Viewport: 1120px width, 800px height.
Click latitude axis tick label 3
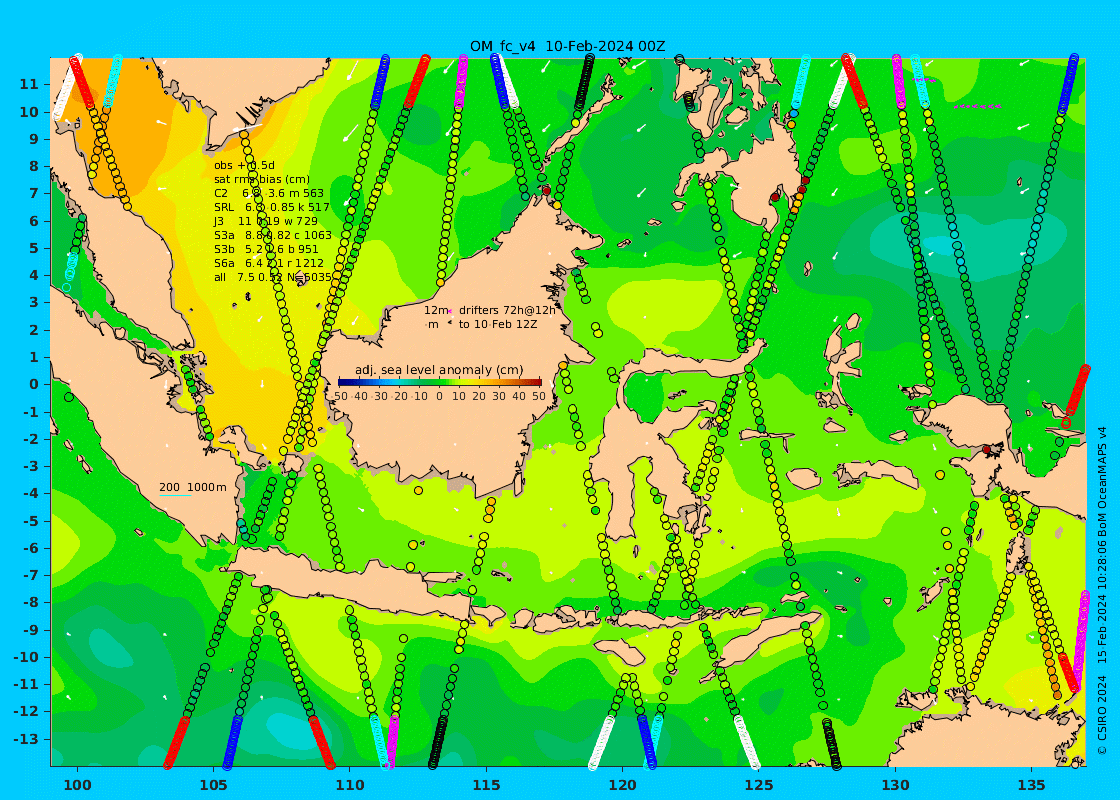pos(33,302)
